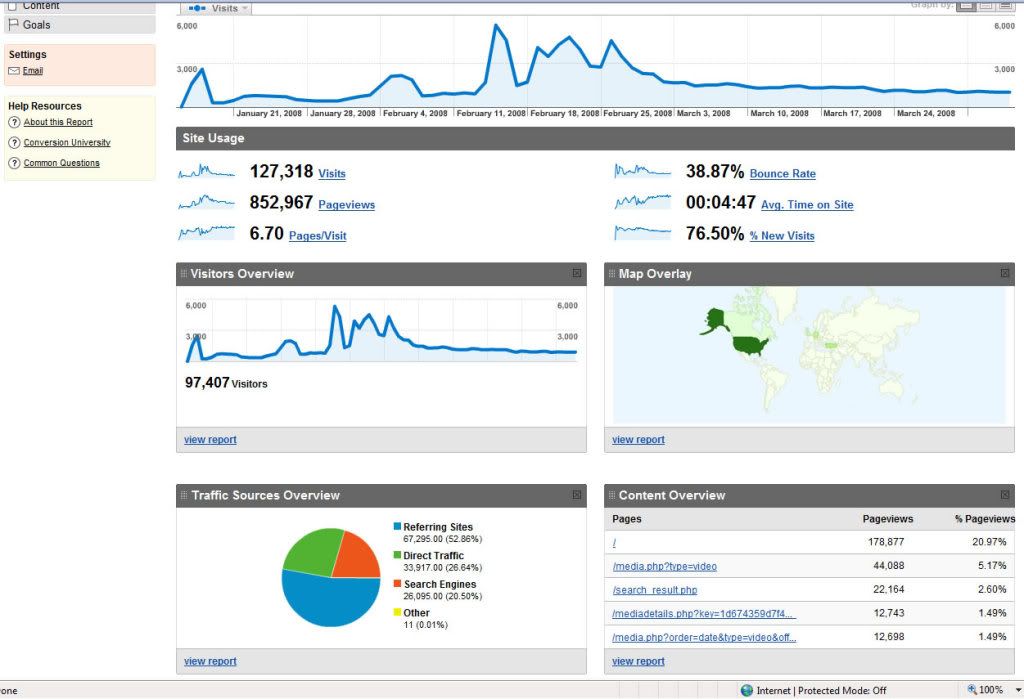Open the /search_result.php page link
The height and width of the screenshot is (699, 1024).
pyautogui.click(x=654, y=590)
